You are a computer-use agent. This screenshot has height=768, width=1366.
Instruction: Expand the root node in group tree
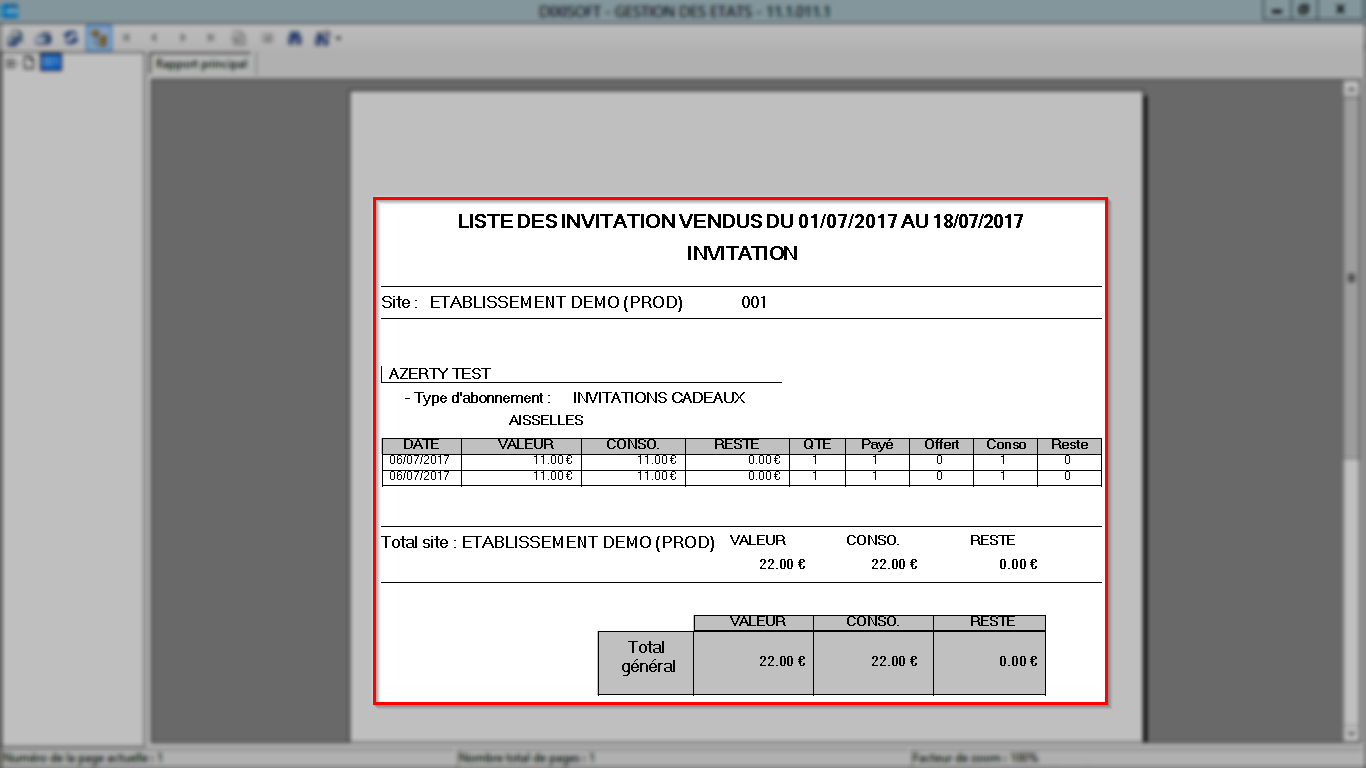[11, 63]
